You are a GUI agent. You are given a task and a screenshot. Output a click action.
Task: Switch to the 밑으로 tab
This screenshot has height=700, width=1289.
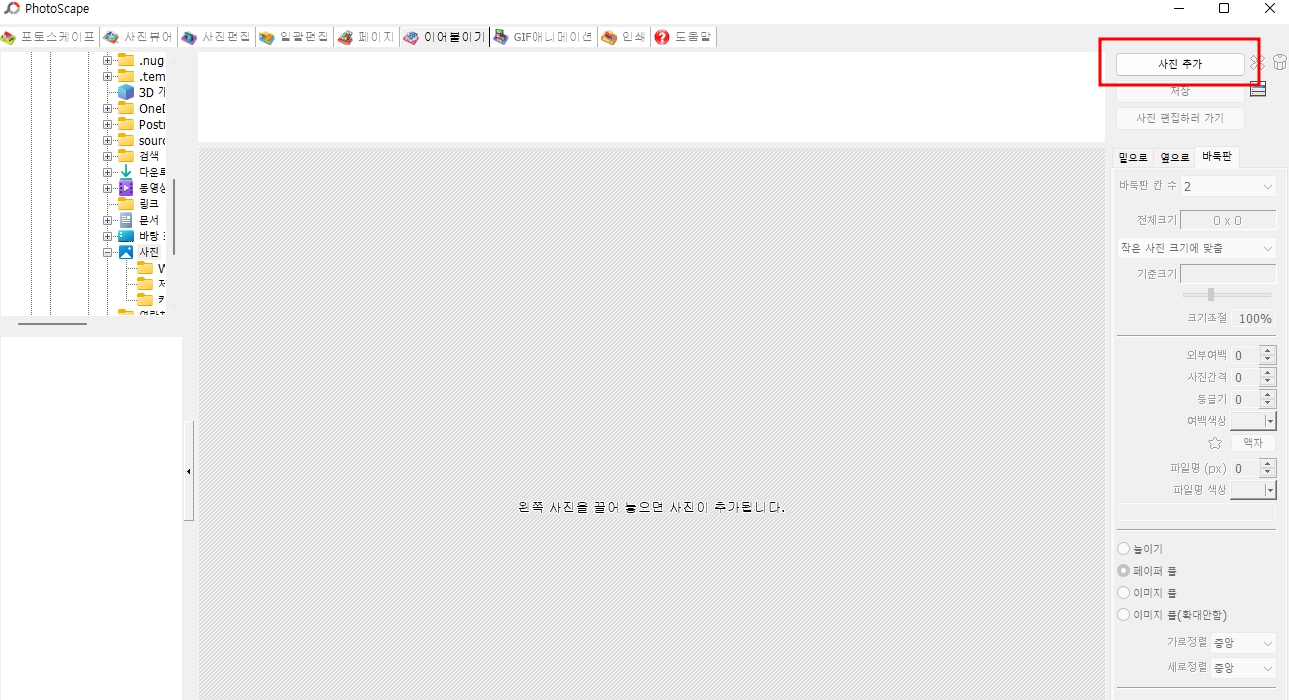(1134, 157)
